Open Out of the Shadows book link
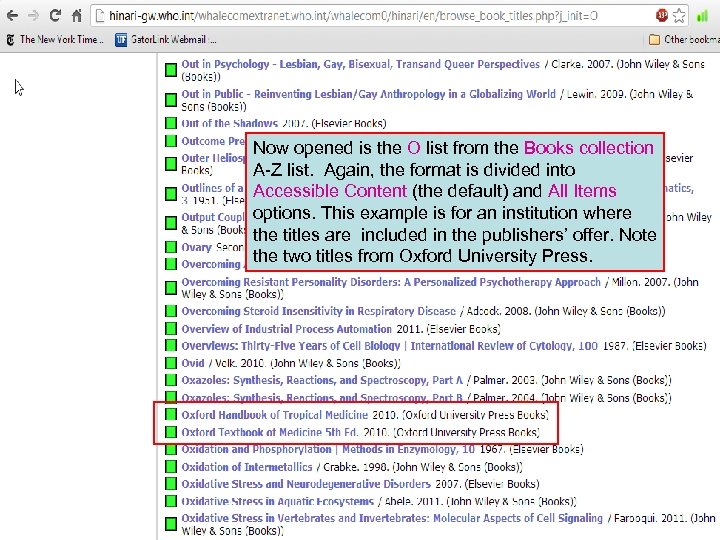Screen dimensions: 720x540 (x=230, y=123)
